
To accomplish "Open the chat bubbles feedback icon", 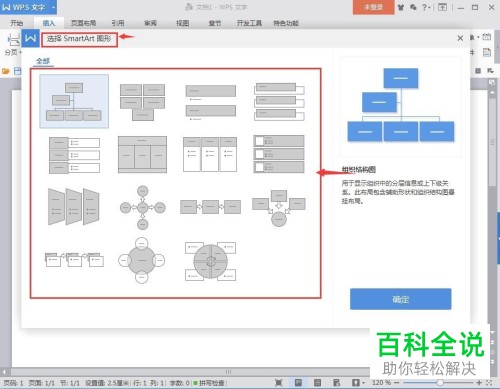I will click(x=413, y=7).
